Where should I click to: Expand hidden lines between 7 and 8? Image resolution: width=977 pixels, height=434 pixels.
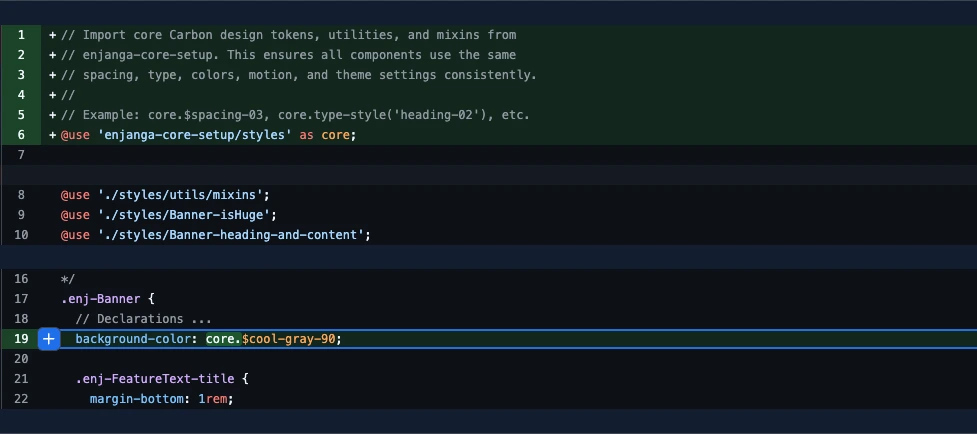[488, 175]
